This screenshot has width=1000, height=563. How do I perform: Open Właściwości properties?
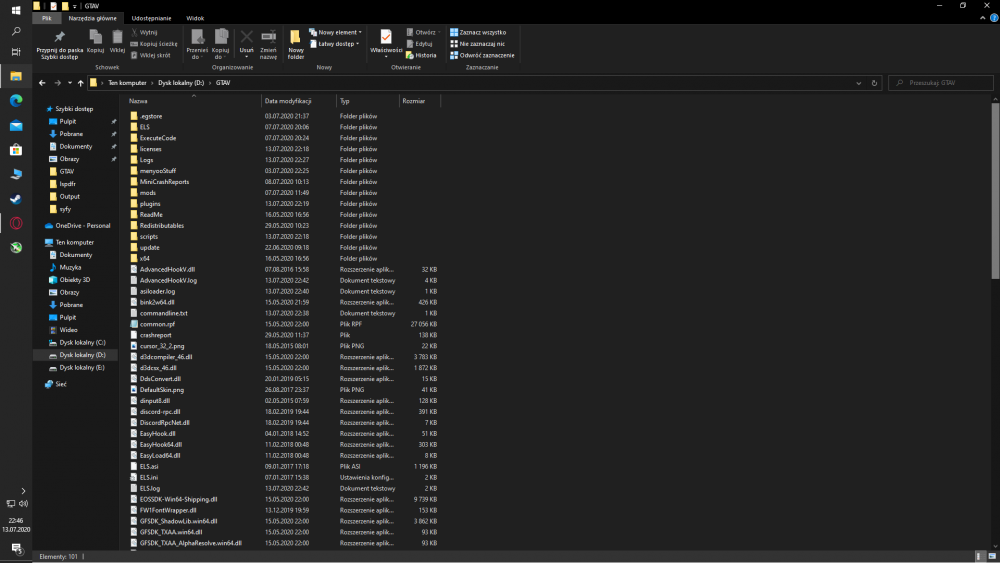pyautogui.click(x=386, y=44)
